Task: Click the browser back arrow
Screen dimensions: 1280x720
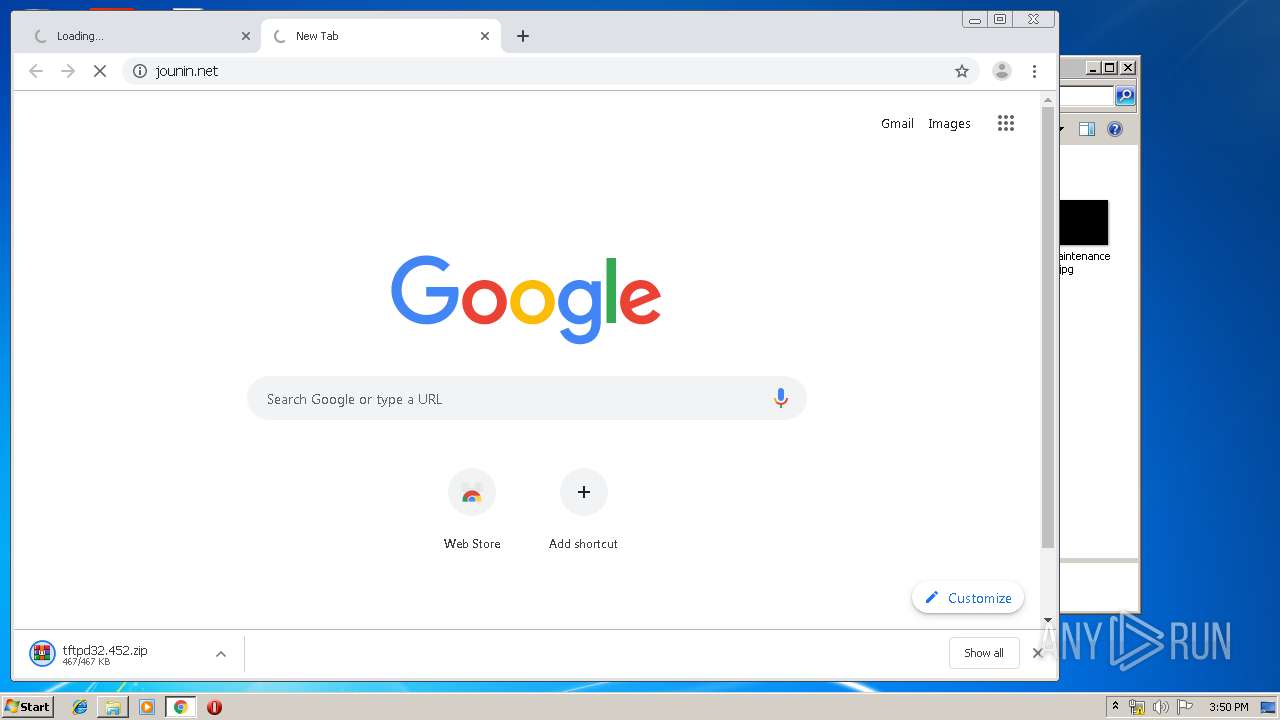Action: tap(36, 71)
